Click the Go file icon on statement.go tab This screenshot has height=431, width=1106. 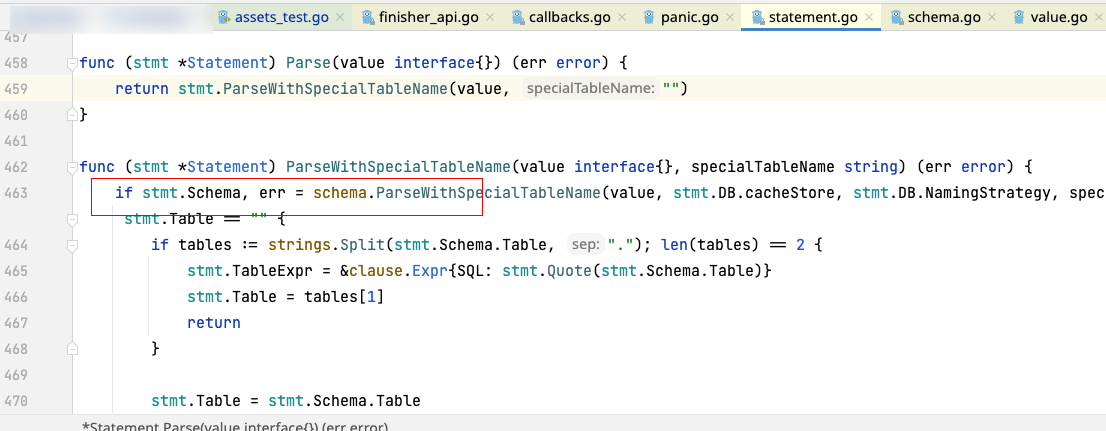pyautogui.click(x=758, y=18)
